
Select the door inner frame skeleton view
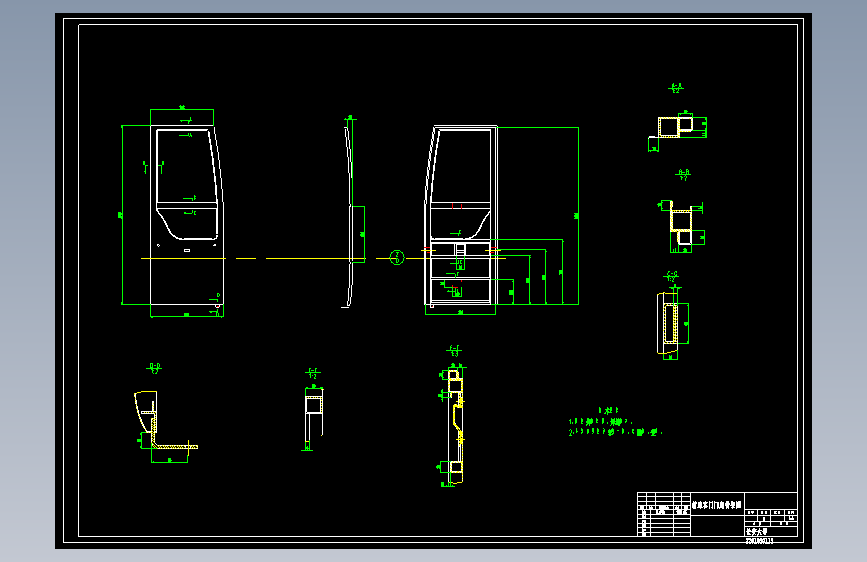tap(461, 216)
